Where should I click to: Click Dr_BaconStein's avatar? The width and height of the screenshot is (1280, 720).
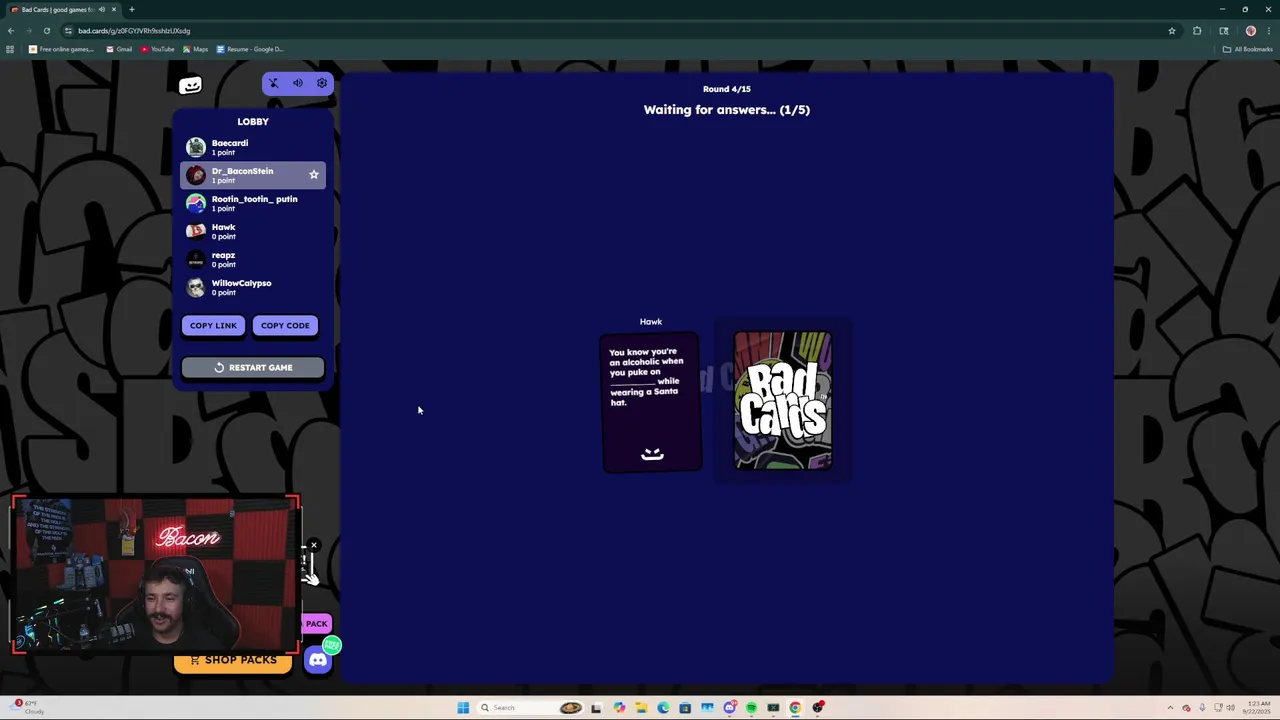click(196, 175)
